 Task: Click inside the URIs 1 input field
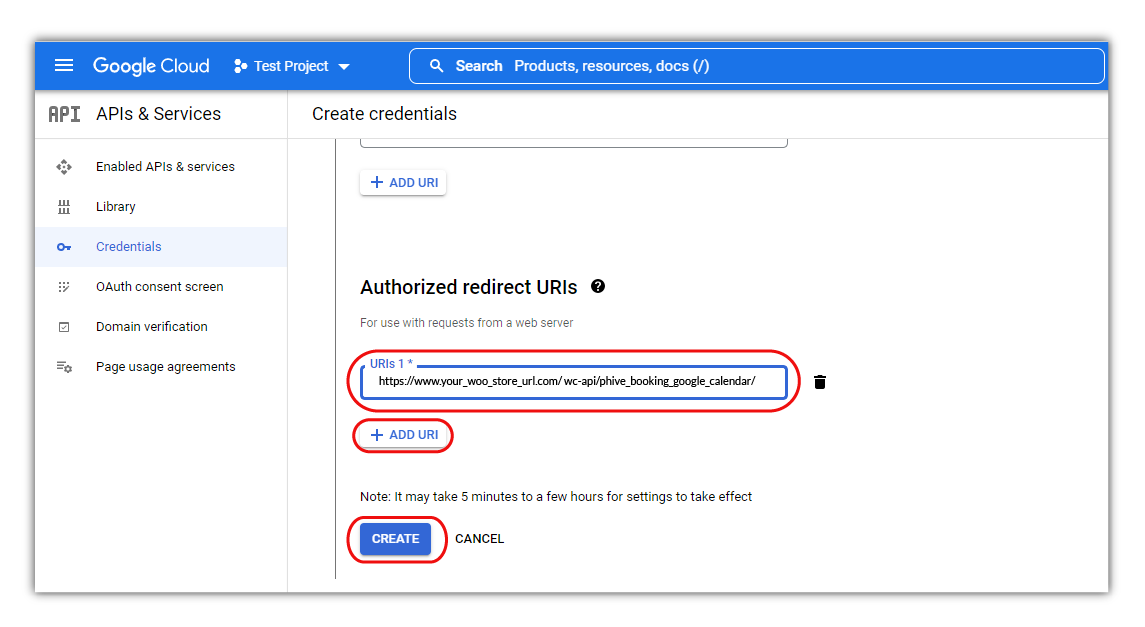(573, 382)
